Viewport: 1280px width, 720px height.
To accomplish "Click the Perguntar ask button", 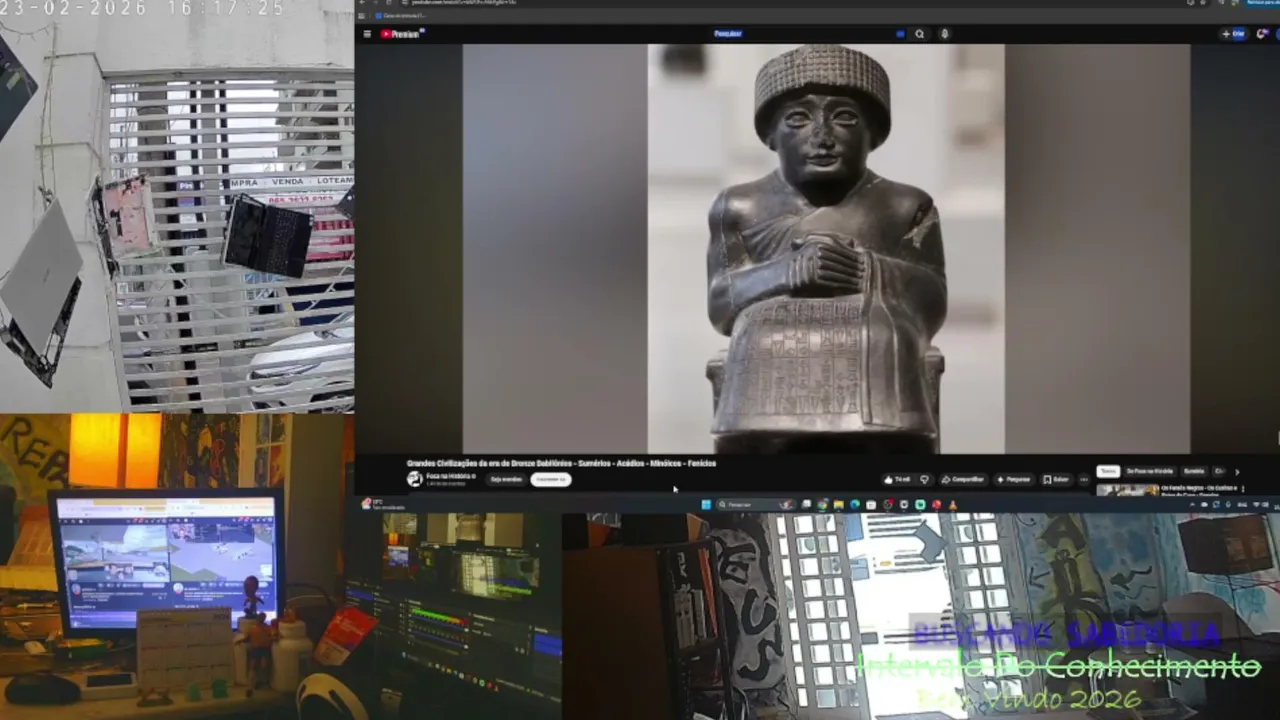I will pos(1014,479).
